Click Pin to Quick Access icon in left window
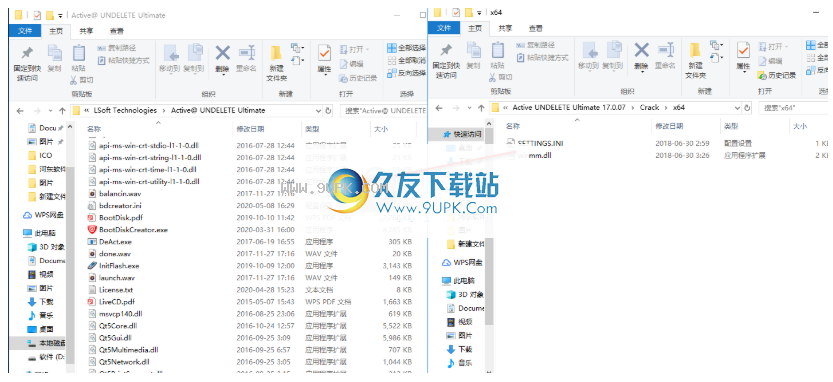This screenshot has width=833, height=382. [27, 54]
